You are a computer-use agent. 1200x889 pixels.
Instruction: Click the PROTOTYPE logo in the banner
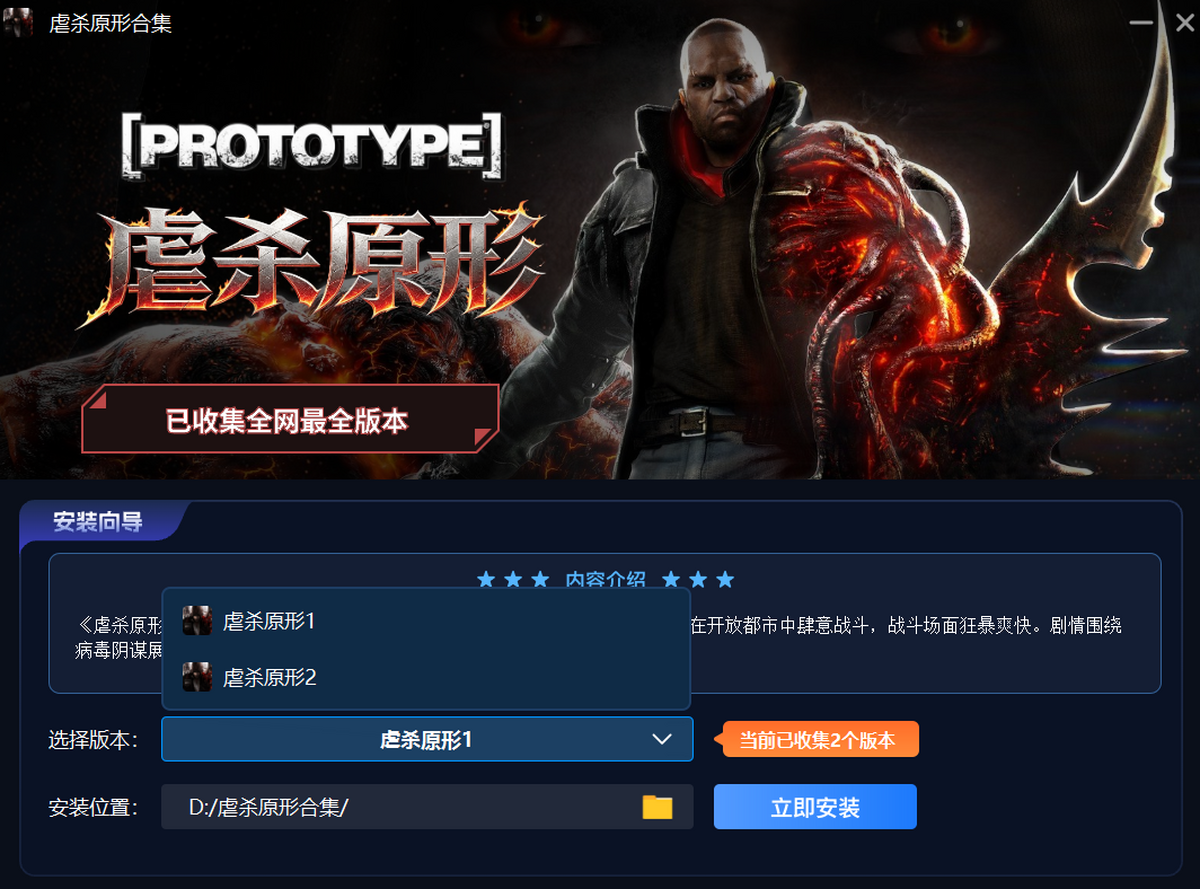(311, 145)
